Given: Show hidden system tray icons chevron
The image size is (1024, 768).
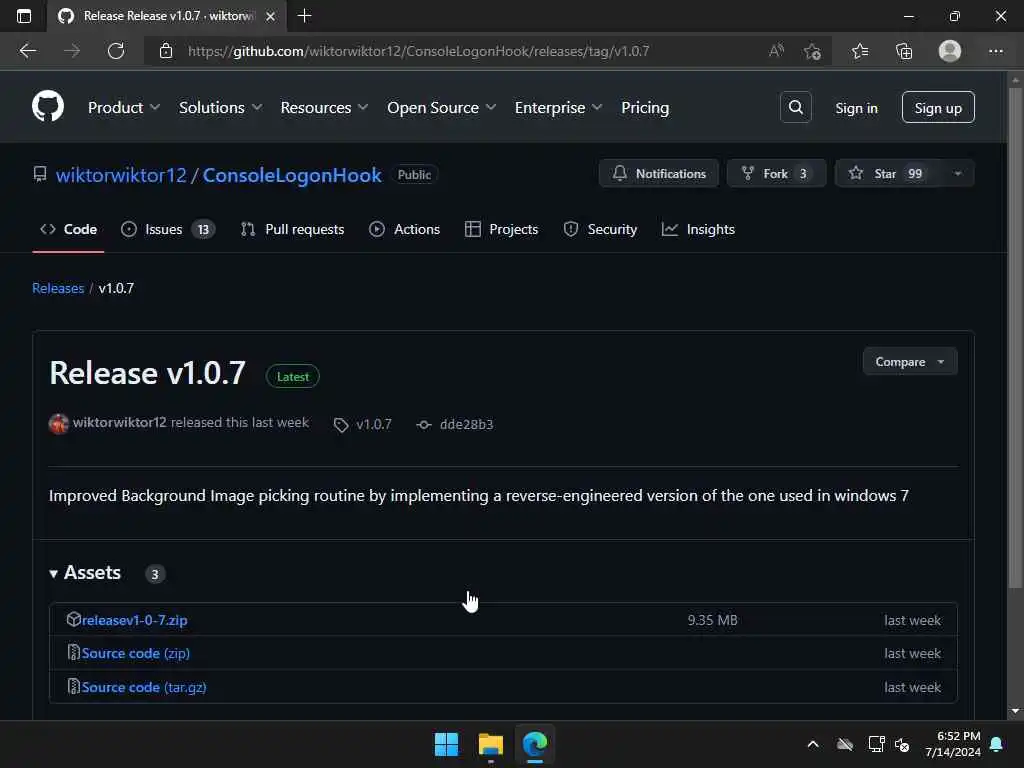Looking at the screenshot, I should coord(813,744).
